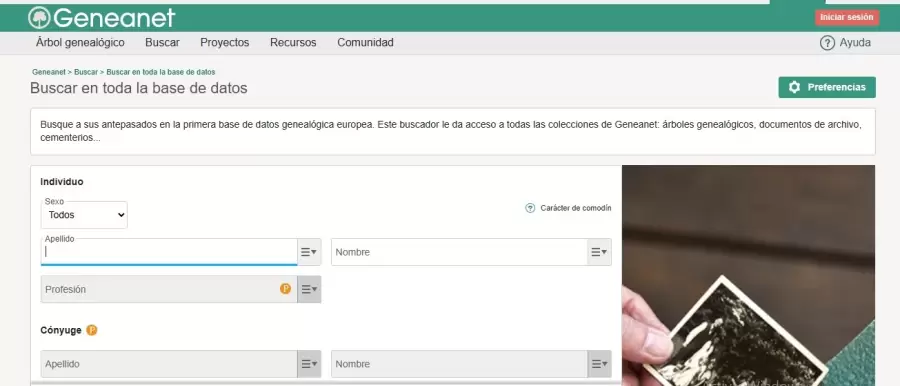Click the gear icon on Preferencias button

pyautogui.click(x=794, y=87)
